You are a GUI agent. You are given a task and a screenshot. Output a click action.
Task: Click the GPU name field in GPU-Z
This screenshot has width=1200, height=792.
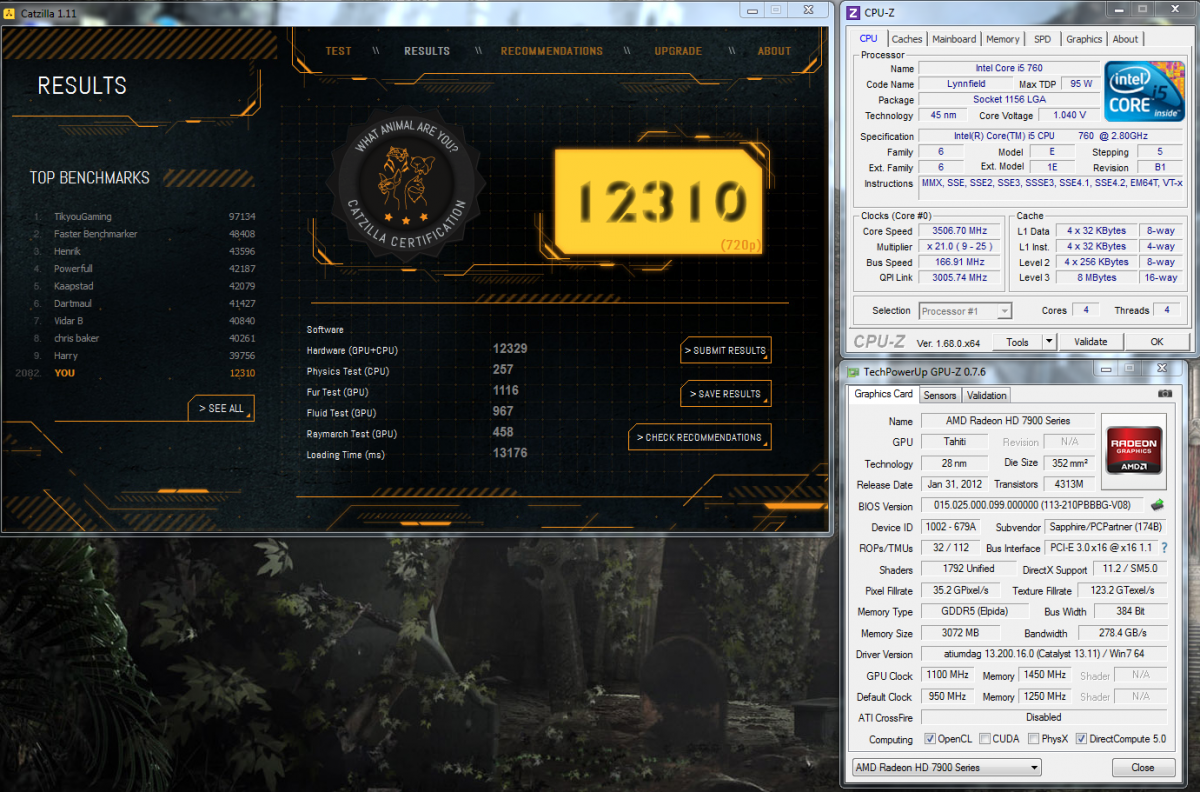tap(1006, 421)
